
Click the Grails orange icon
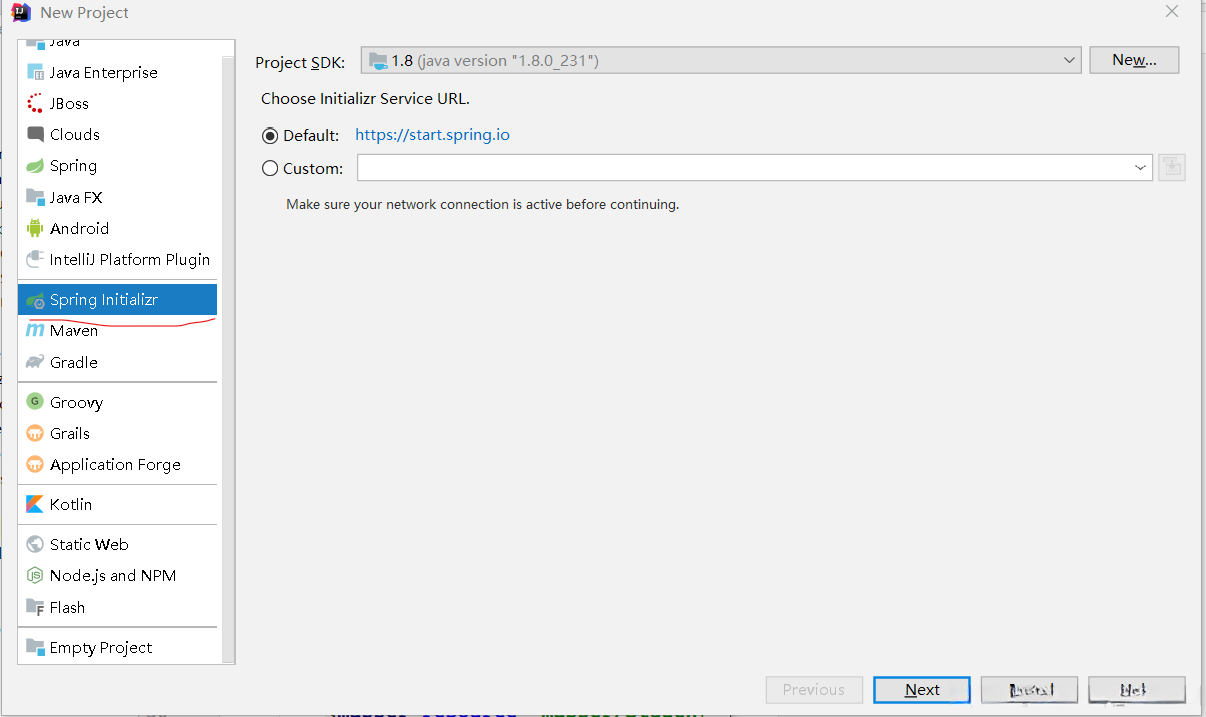click(35, 433)
